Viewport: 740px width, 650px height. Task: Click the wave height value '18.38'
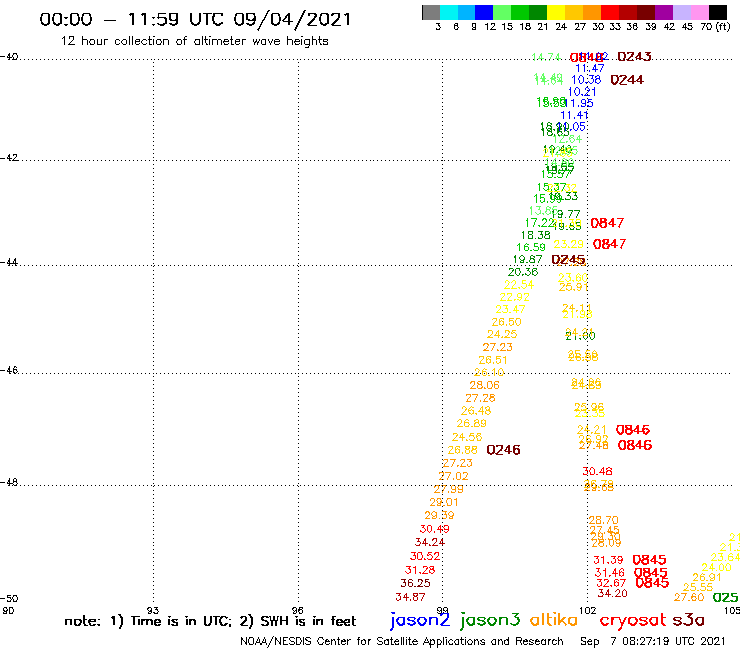coord(536,235)
